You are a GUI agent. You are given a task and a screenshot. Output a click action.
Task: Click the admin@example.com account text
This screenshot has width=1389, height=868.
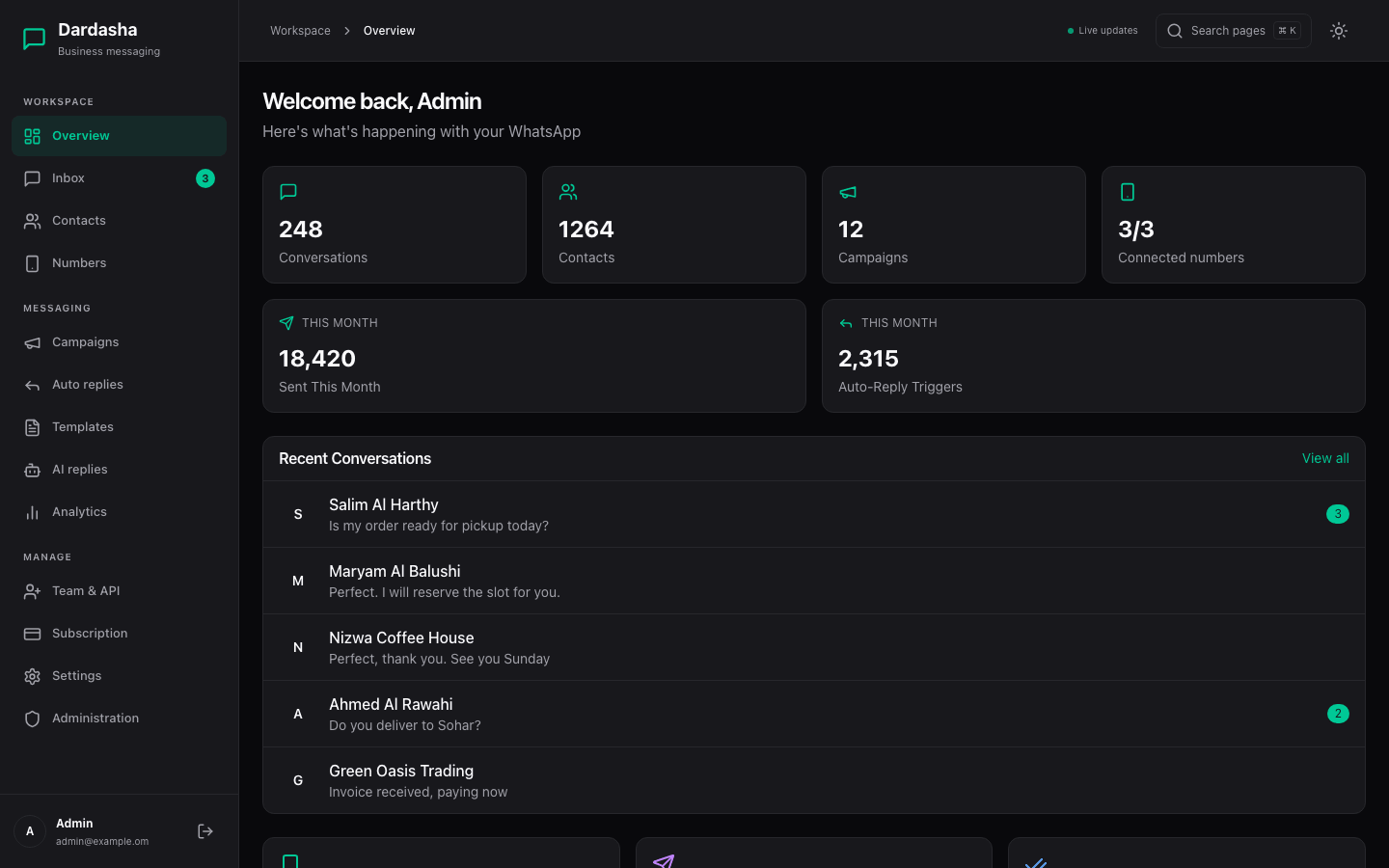click(102, 841)
